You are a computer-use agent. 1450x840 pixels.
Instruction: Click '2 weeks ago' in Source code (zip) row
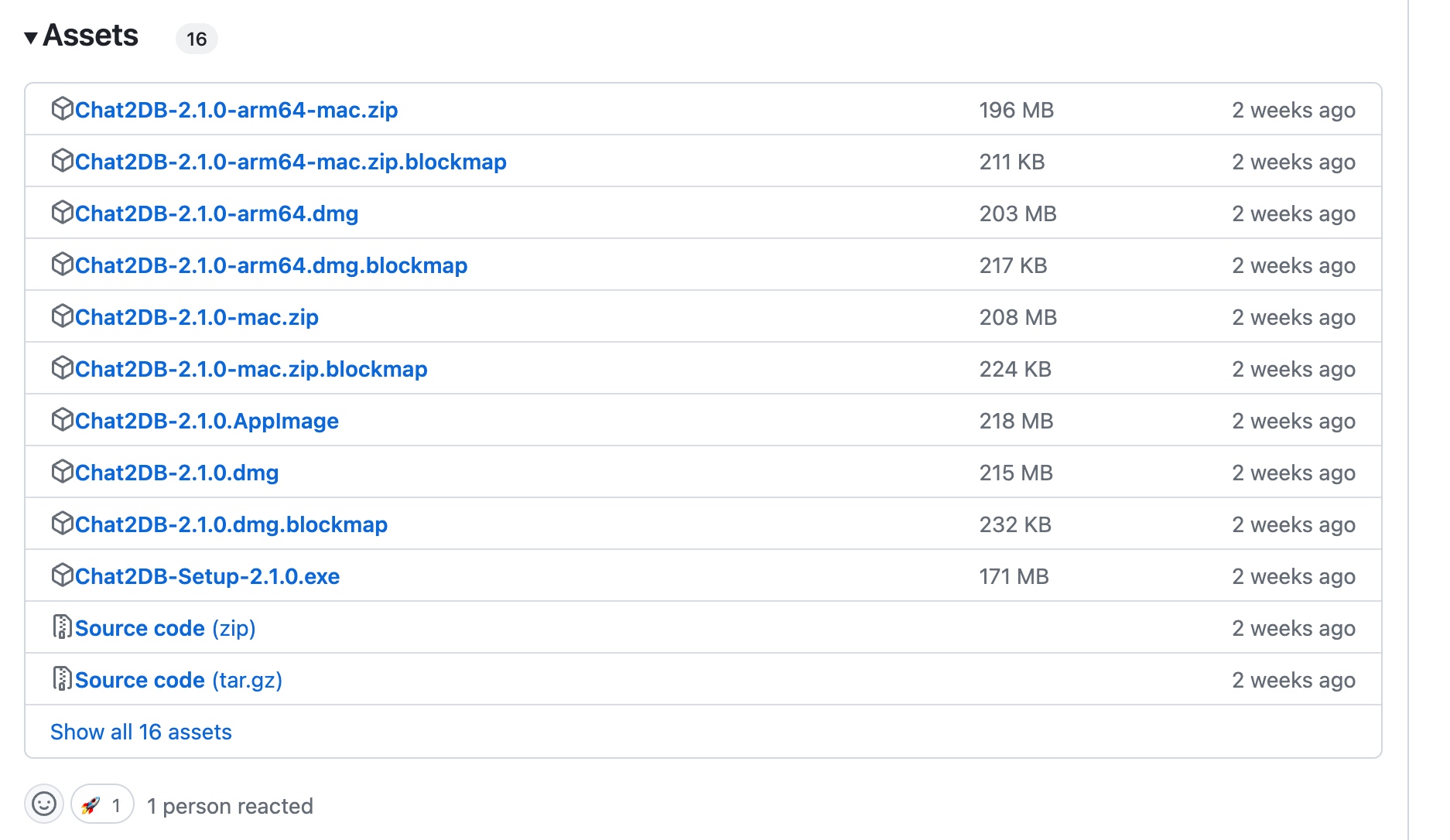pos(1294,628)
